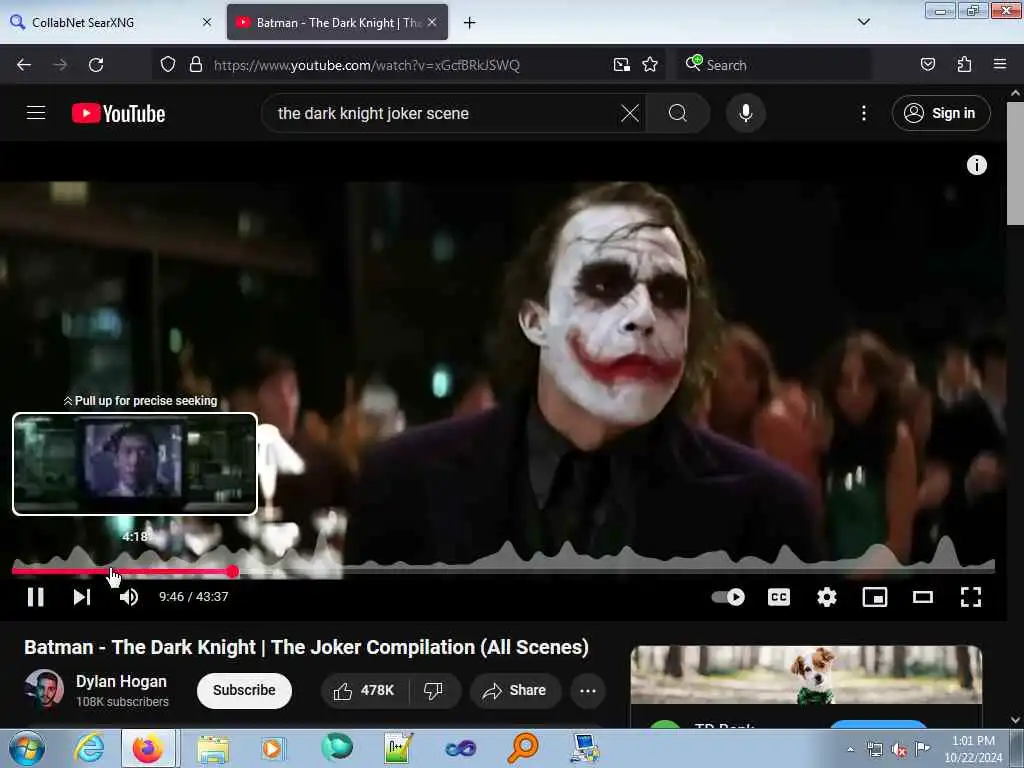The height and width of the screenshot is (768, 1024).
Task: Close the Batman YouTube tab
Action: [x=432, y=22]
